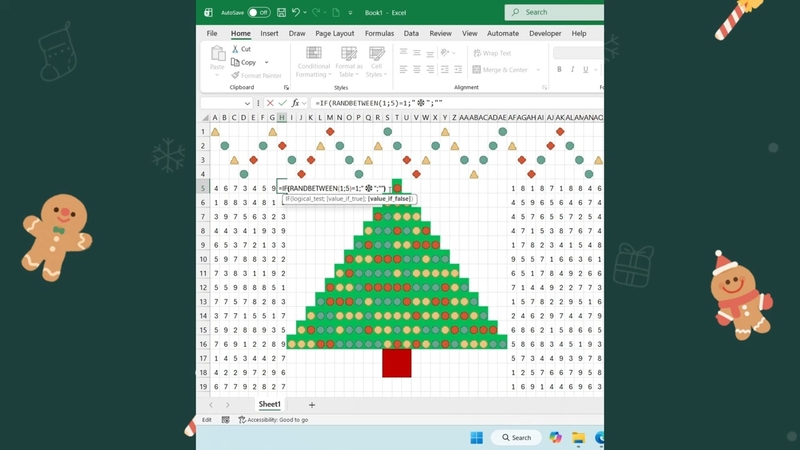This screenshot has height=450, width=800.
Task: Toggle Underline formatting
Action: click(x=586, y=69)
